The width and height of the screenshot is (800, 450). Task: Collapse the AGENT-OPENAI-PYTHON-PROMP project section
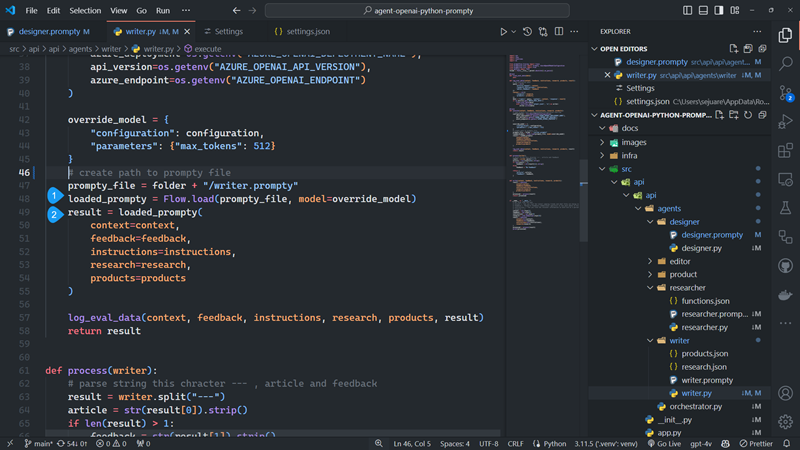point(594,115)
